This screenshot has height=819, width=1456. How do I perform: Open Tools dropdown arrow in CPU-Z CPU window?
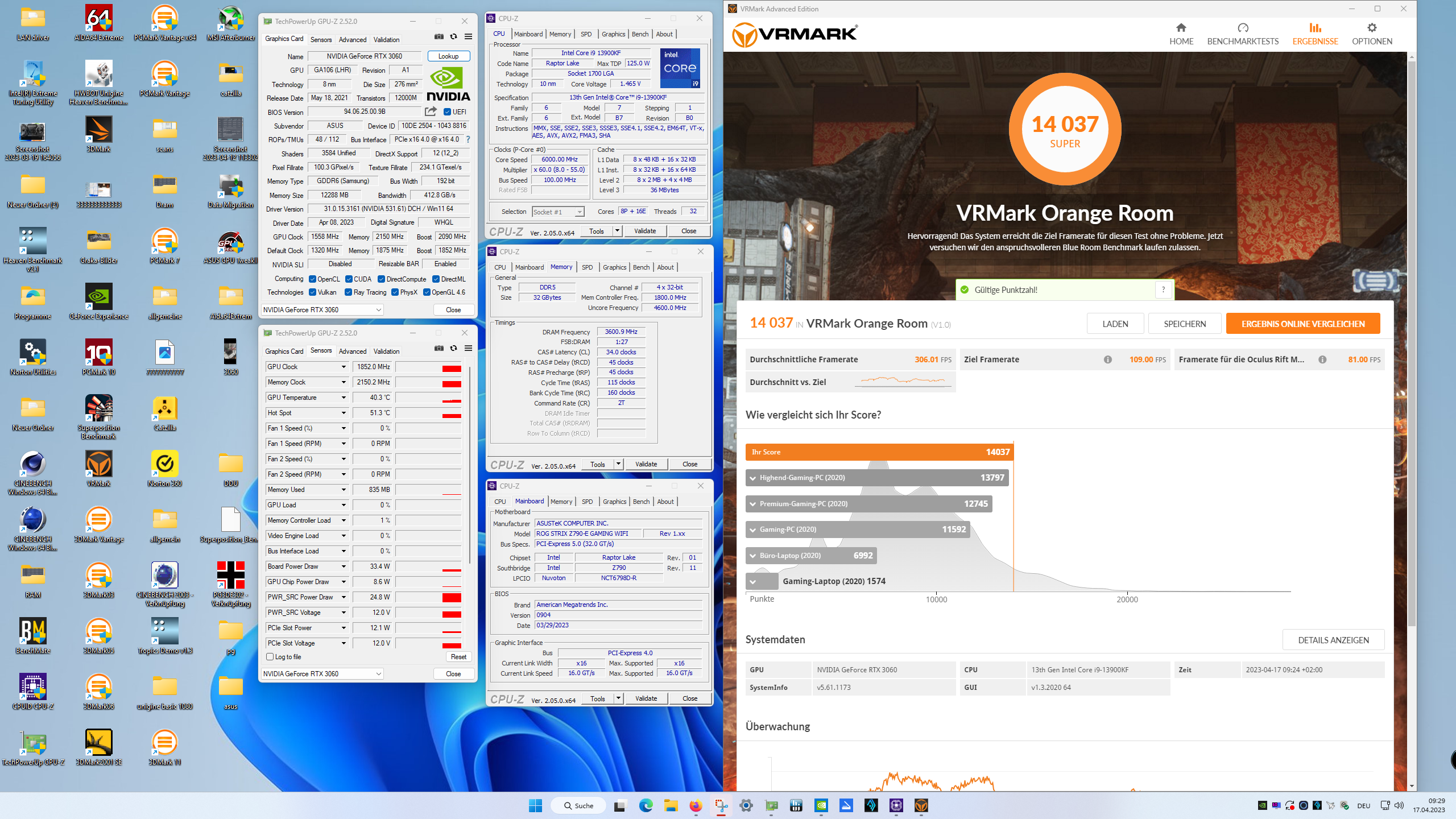(617, 231)
